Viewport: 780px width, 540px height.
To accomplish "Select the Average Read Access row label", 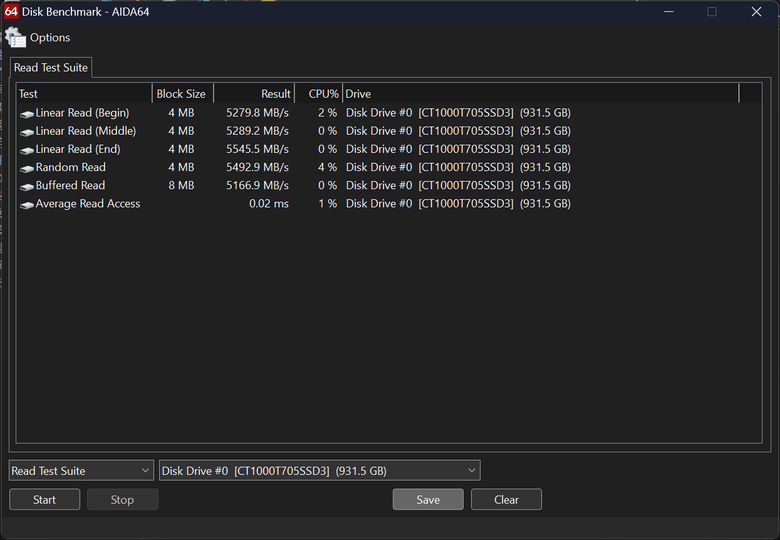I will pyautogui.click(x=88, y=203).
